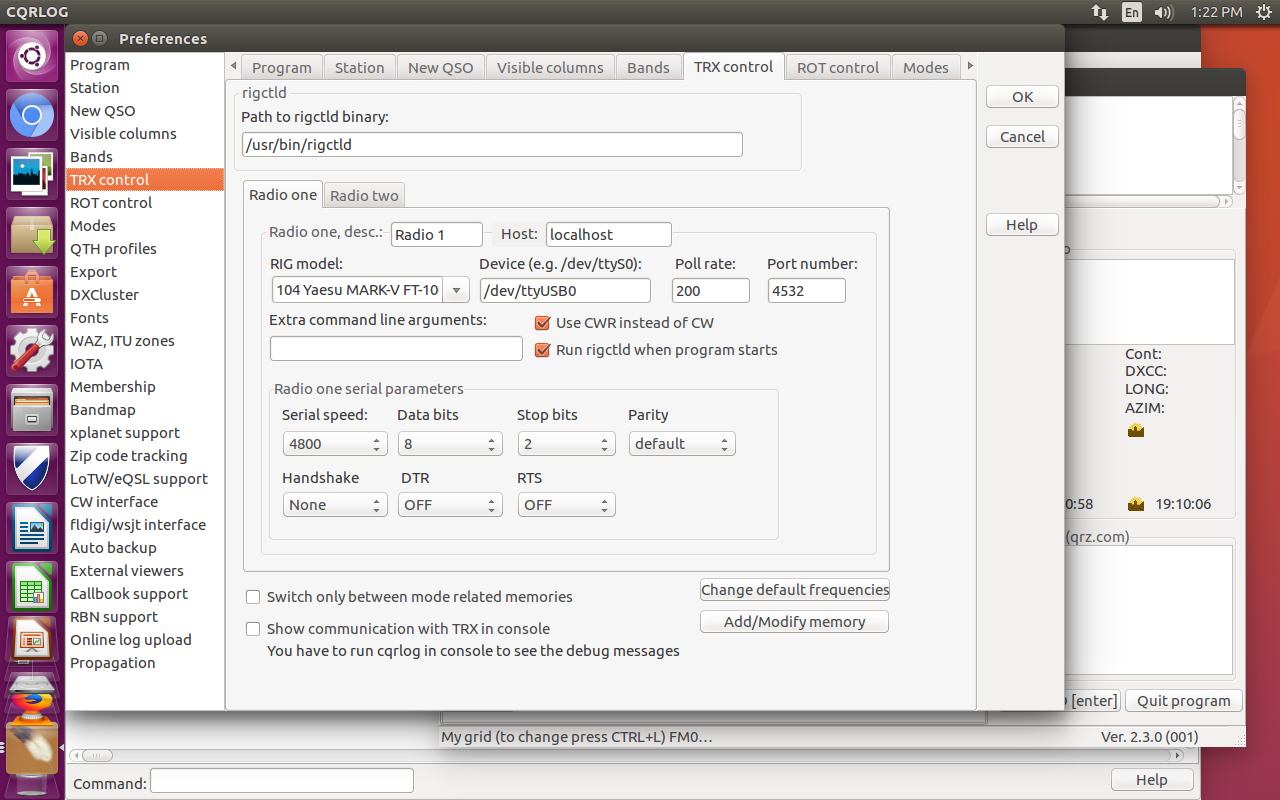1280x800 pixels.
Task: Toggle Use CWR instead of CW
Action: (x=543, y=323)
